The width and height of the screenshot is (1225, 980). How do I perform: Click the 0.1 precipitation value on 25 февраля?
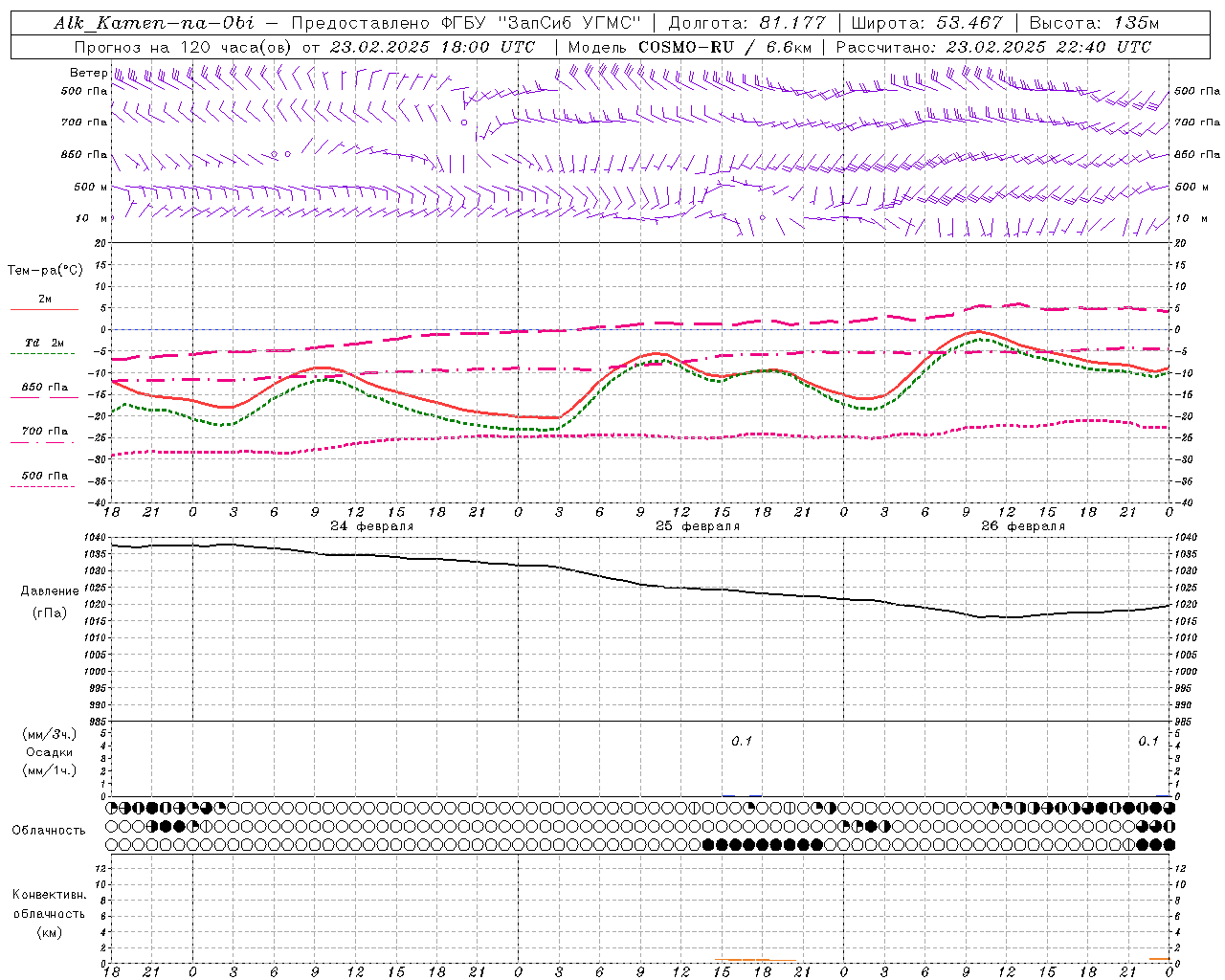(742, 741)
